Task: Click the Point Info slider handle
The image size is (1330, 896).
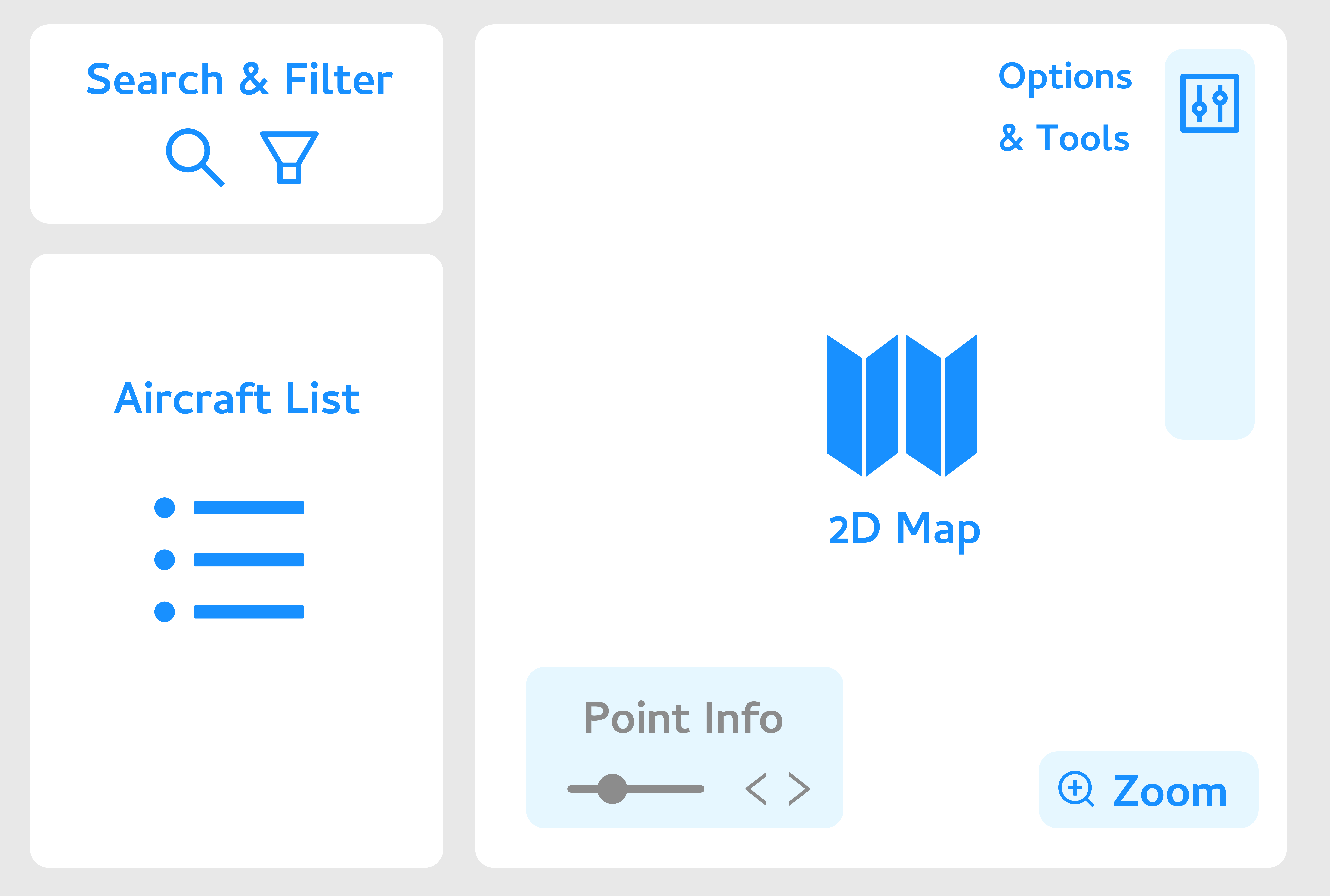Action: 612,789
